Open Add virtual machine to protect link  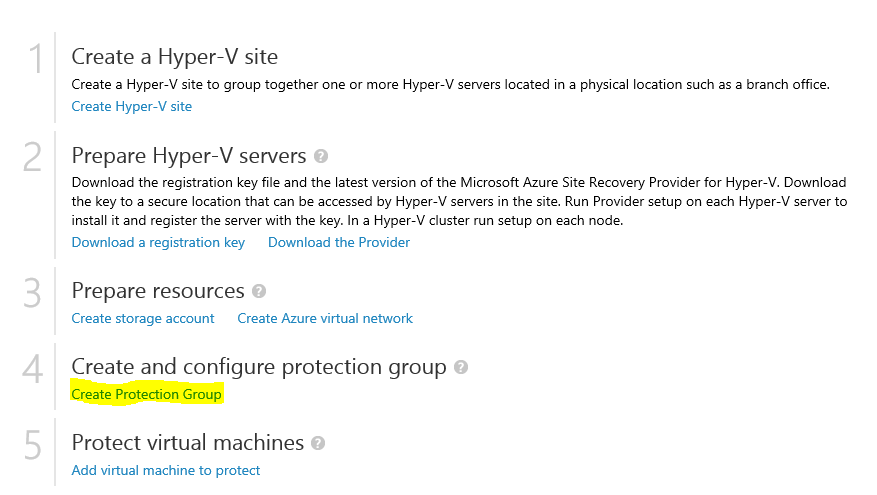(166, 470)
